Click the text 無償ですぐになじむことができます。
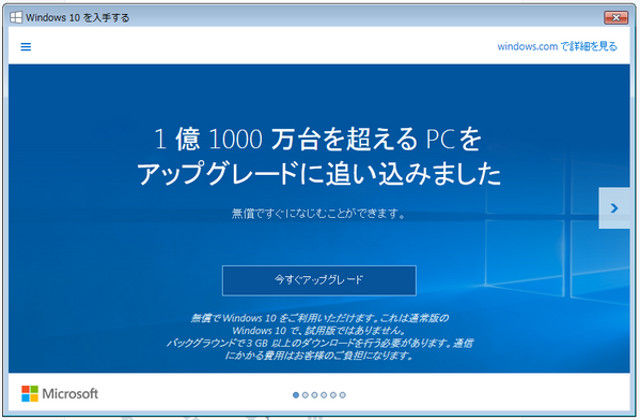 click(x=319, y=213)
